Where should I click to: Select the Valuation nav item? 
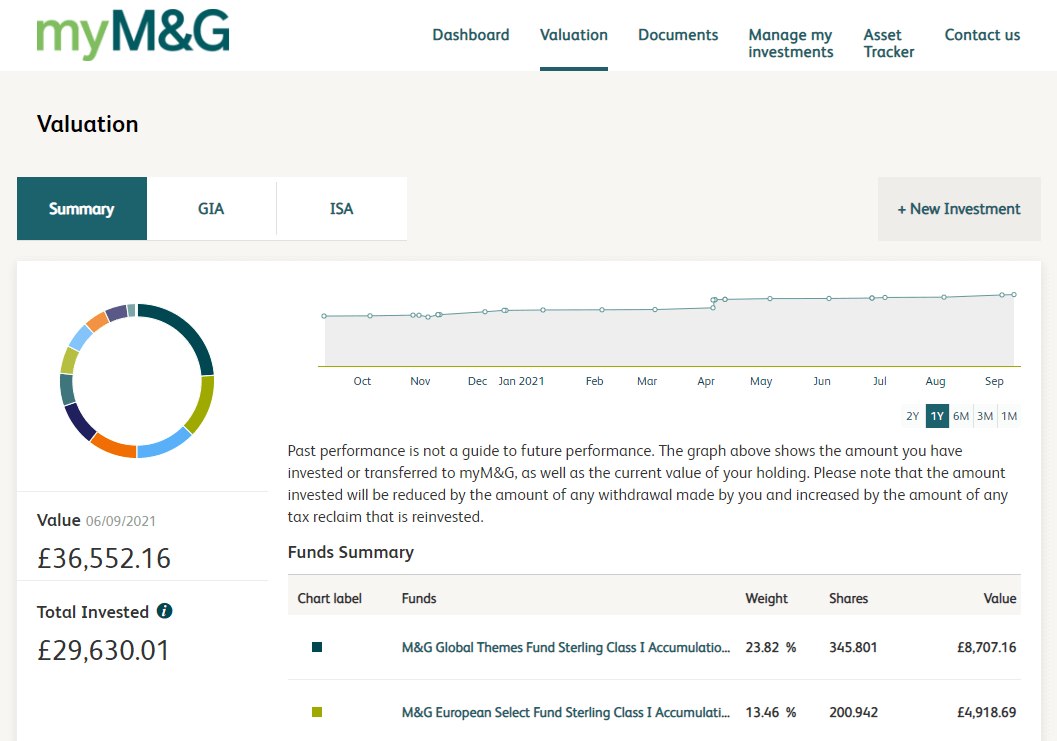[574, 35]
